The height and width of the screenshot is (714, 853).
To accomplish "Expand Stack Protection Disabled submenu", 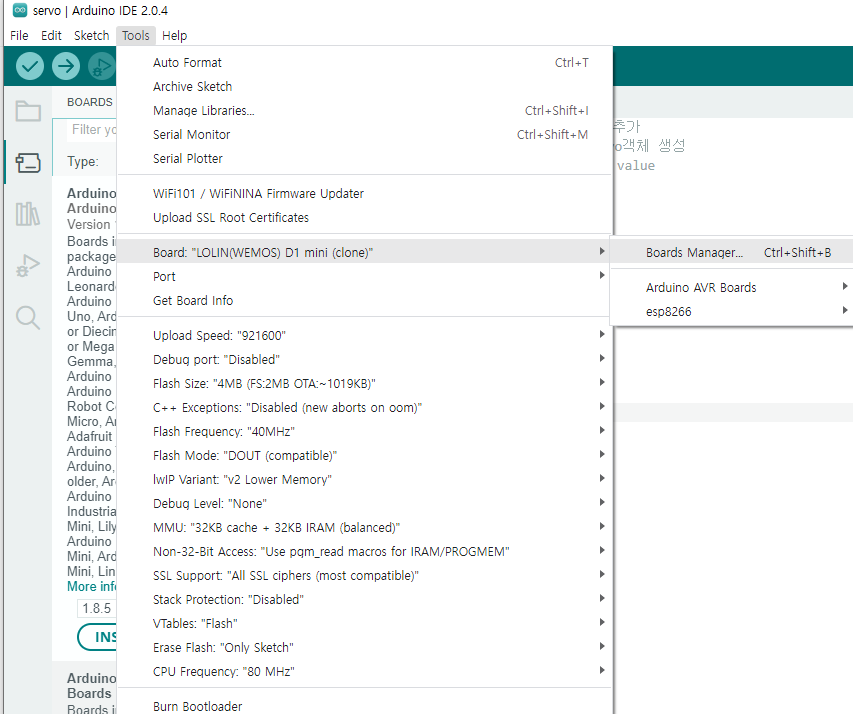I will coord(364,599).
